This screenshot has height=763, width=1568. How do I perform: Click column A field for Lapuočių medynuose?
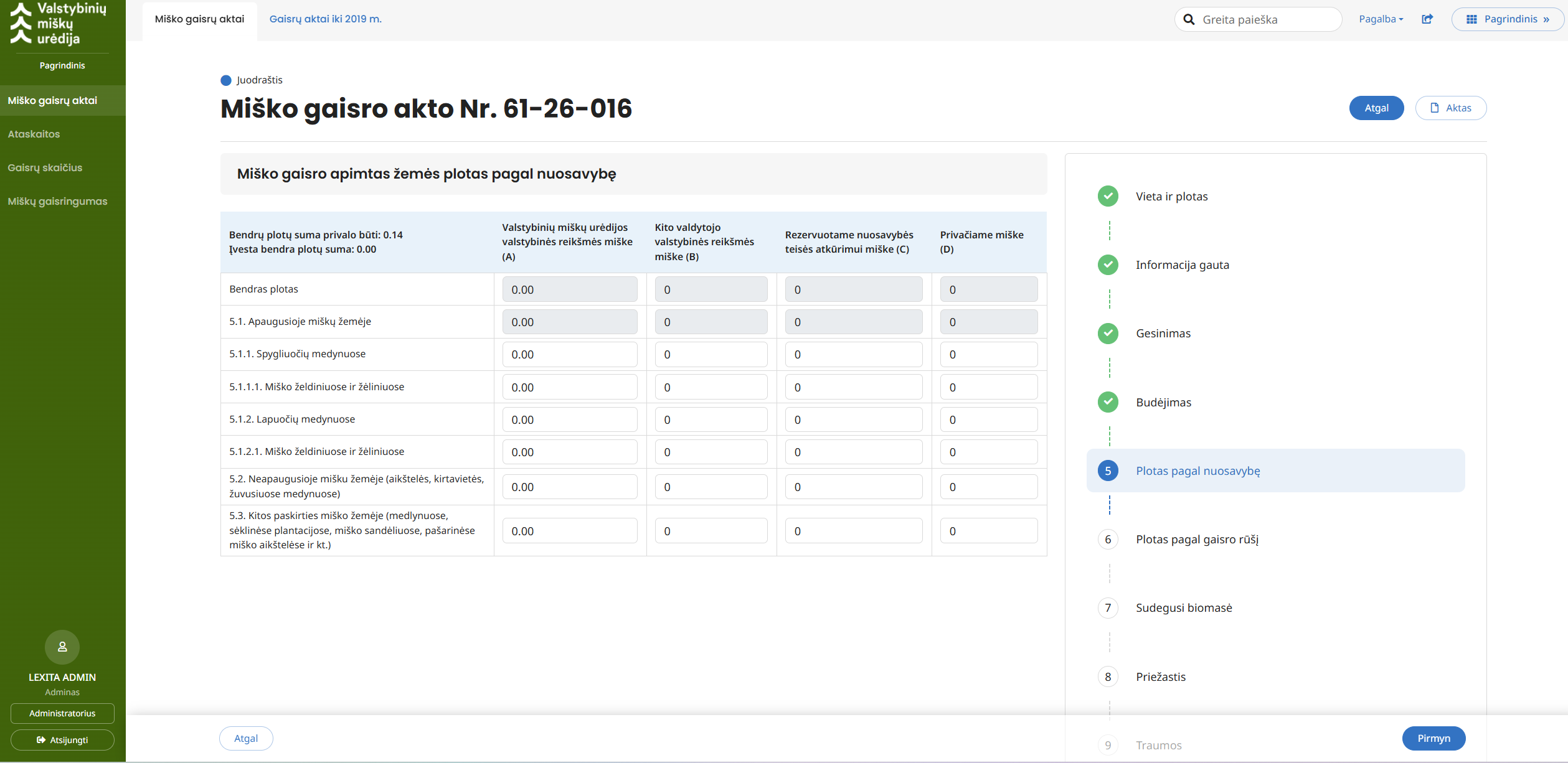tap(570, 419)
